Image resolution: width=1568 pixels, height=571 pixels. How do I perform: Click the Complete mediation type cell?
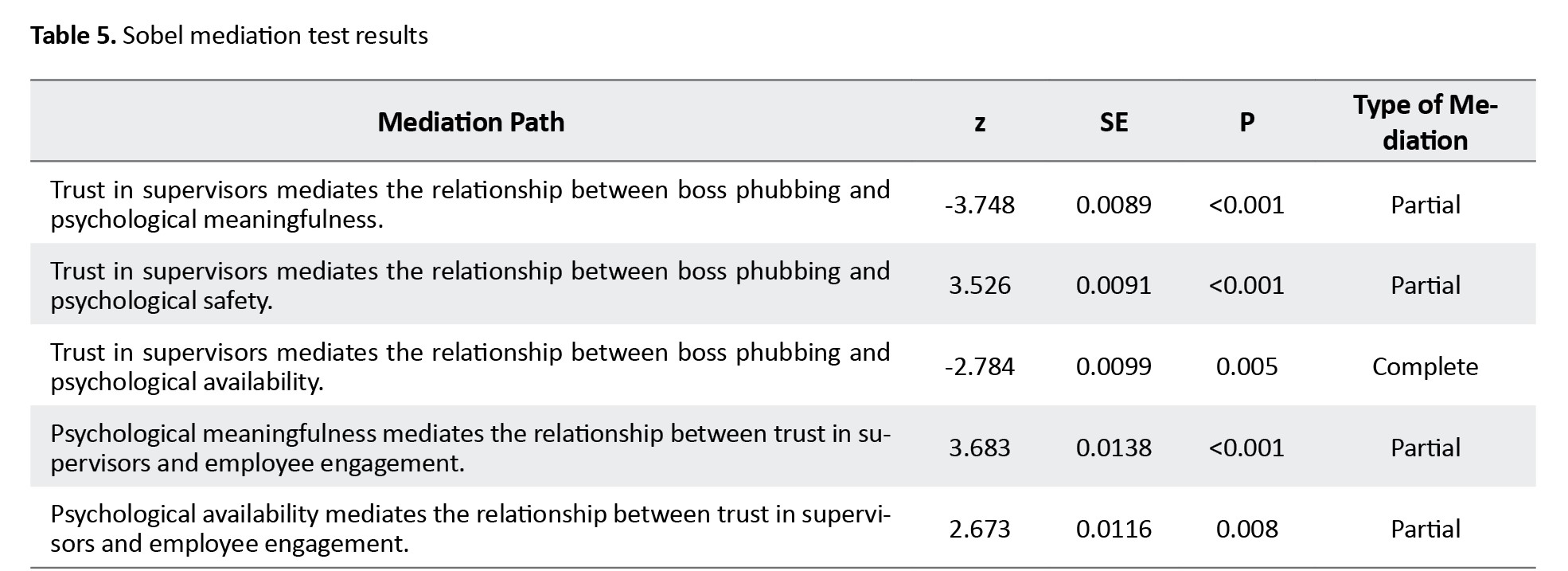coord(1425,366)
